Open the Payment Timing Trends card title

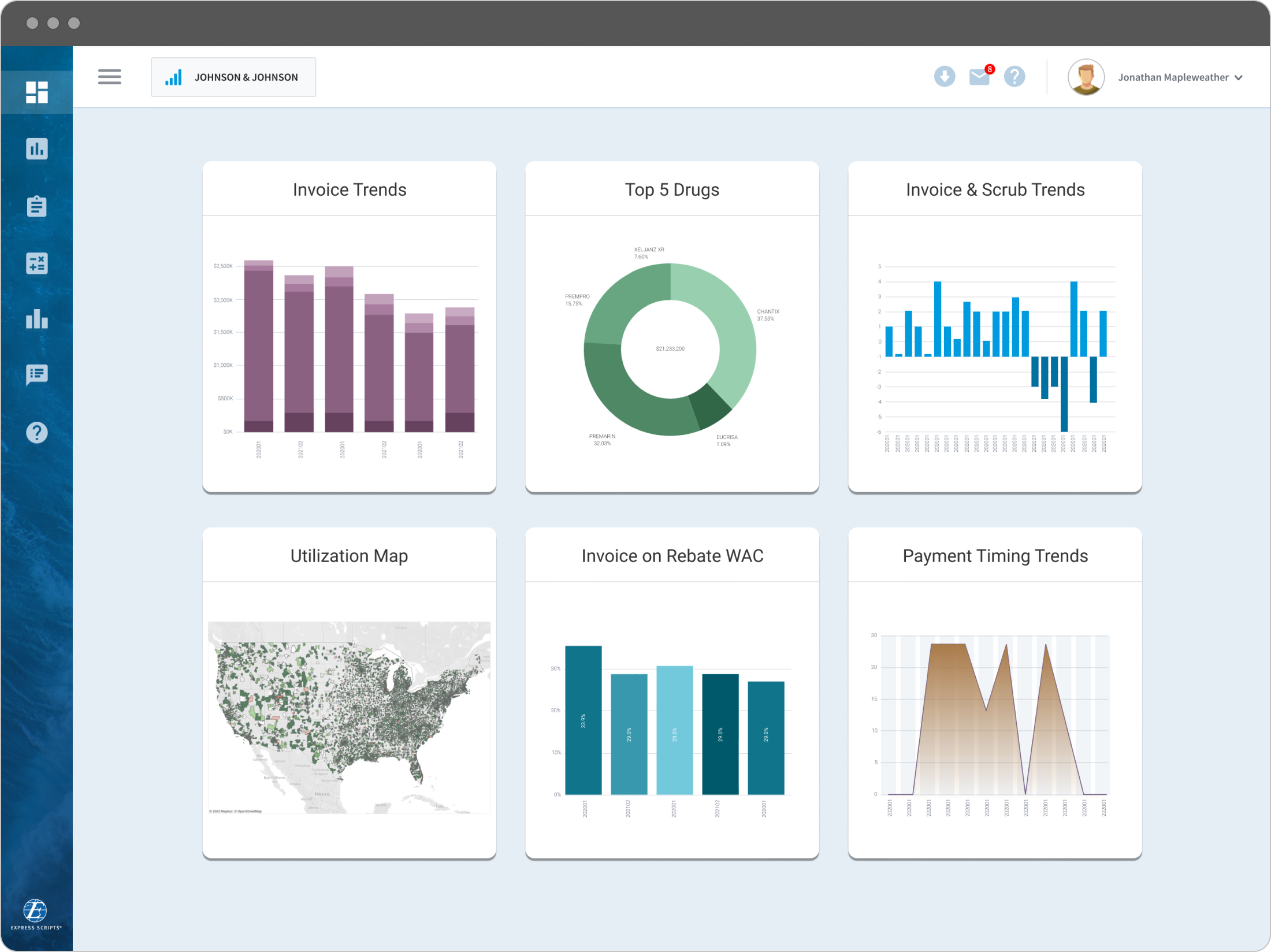(995, 556)
